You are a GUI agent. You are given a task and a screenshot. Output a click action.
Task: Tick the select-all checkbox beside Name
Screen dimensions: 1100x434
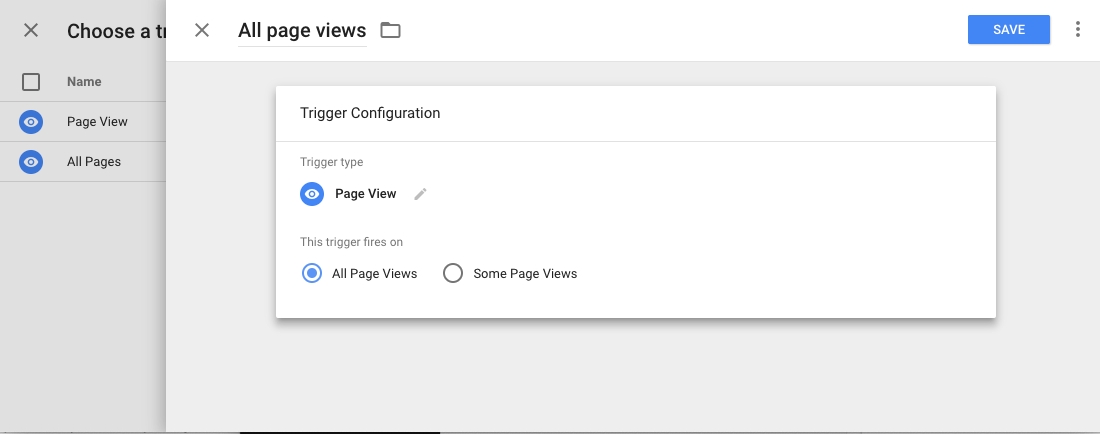pos(31,82)
